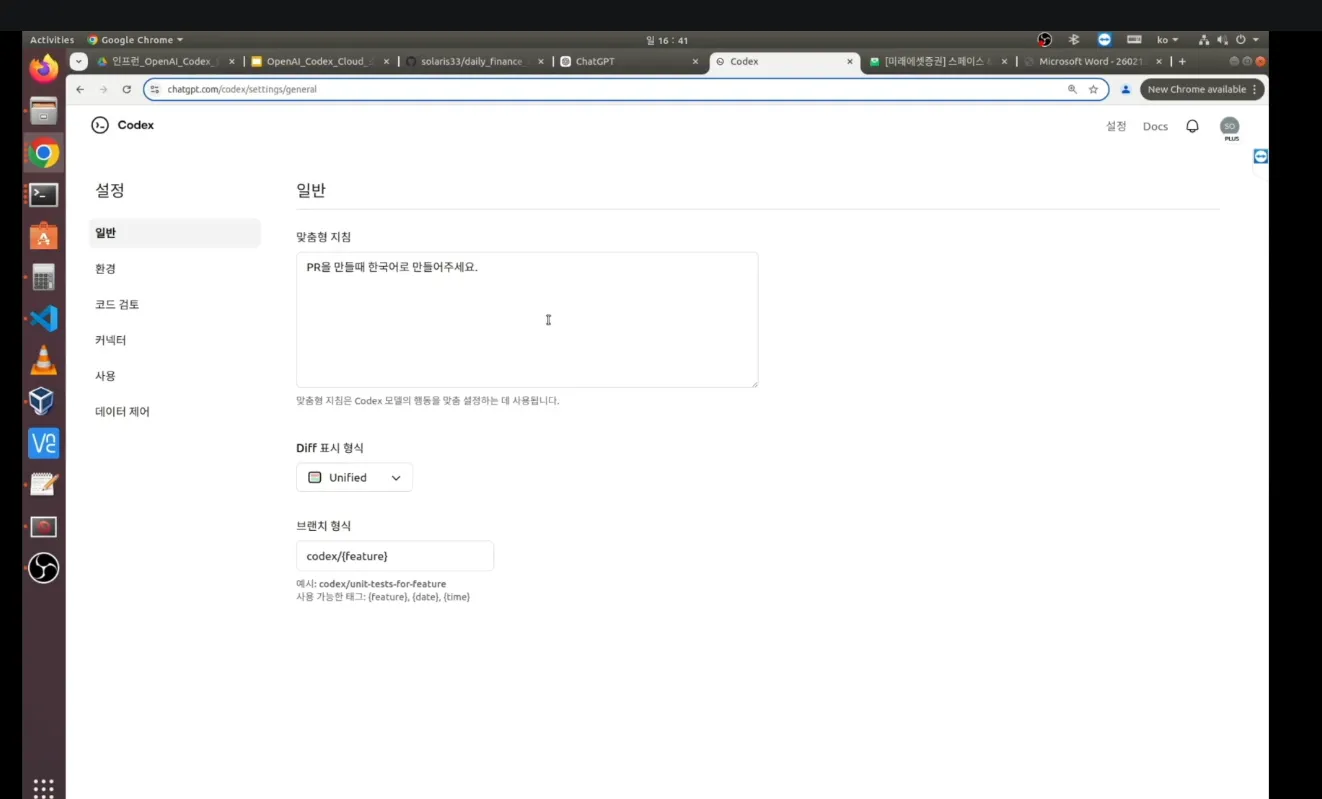The image size is (1322, 799).
Task: Select 환경 in settings sidebar
Action: pyautogui.click(x=175, y=269)
